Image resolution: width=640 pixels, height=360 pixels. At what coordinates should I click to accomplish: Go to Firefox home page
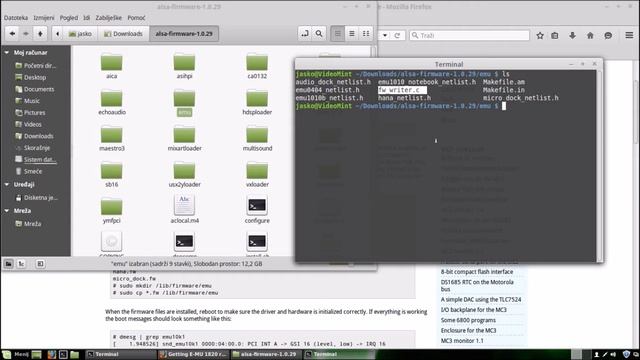tap(590, 36)
